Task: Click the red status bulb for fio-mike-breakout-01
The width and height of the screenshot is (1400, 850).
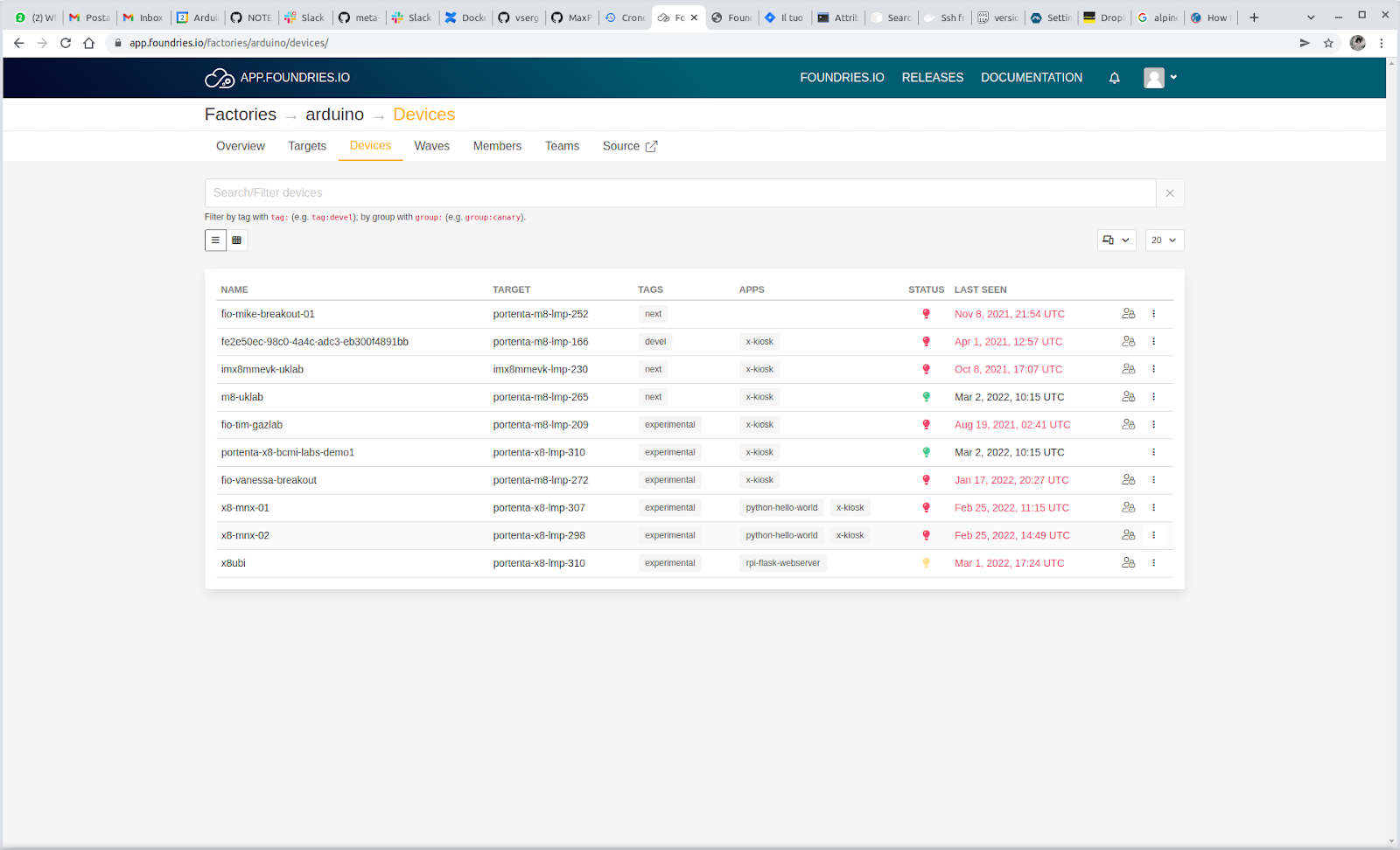Action: pos(926,314)
